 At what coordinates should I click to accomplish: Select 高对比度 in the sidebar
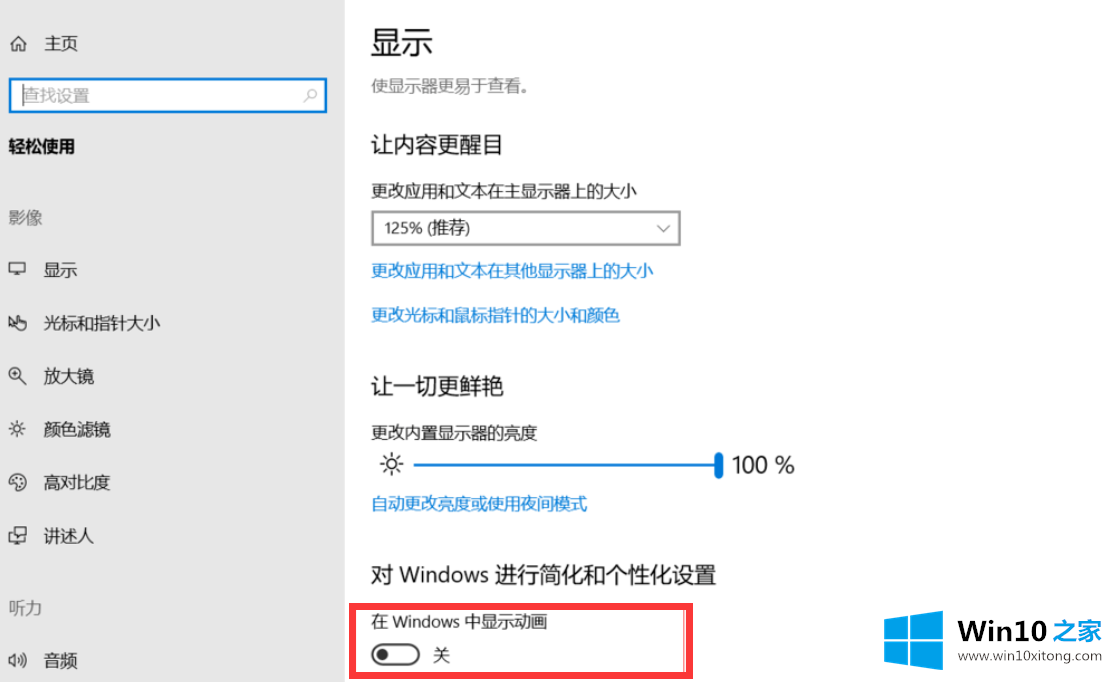click(x=76, y=482)
